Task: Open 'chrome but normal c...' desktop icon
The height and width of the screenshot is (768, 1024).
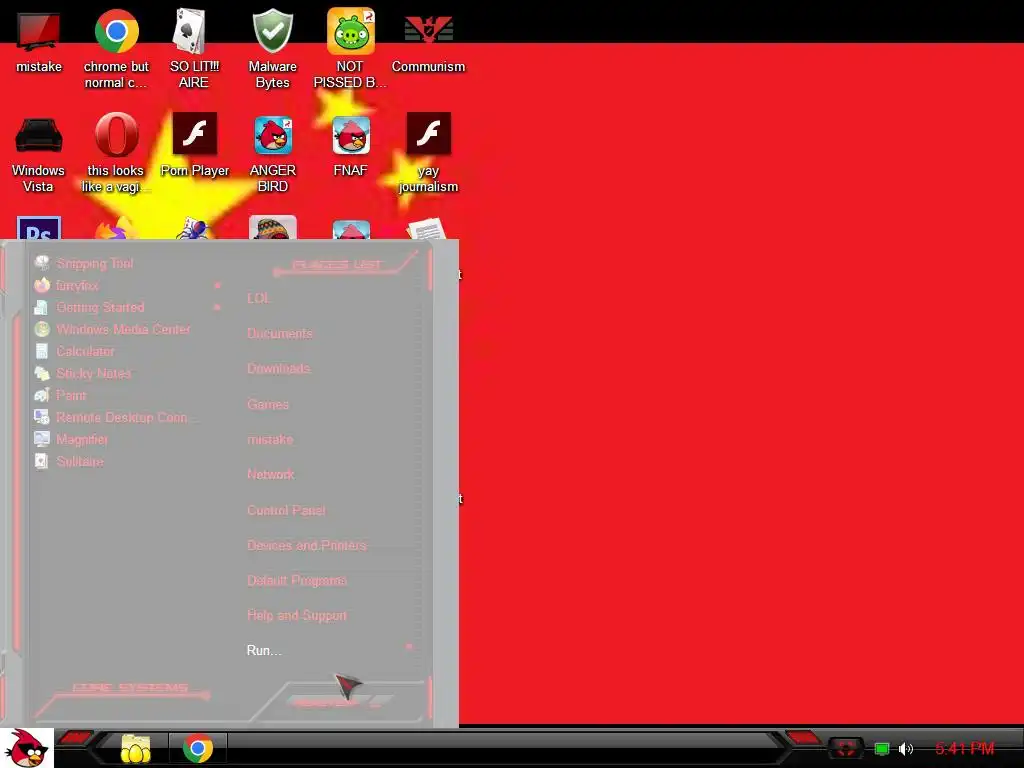Action: (x=116, y=49)
